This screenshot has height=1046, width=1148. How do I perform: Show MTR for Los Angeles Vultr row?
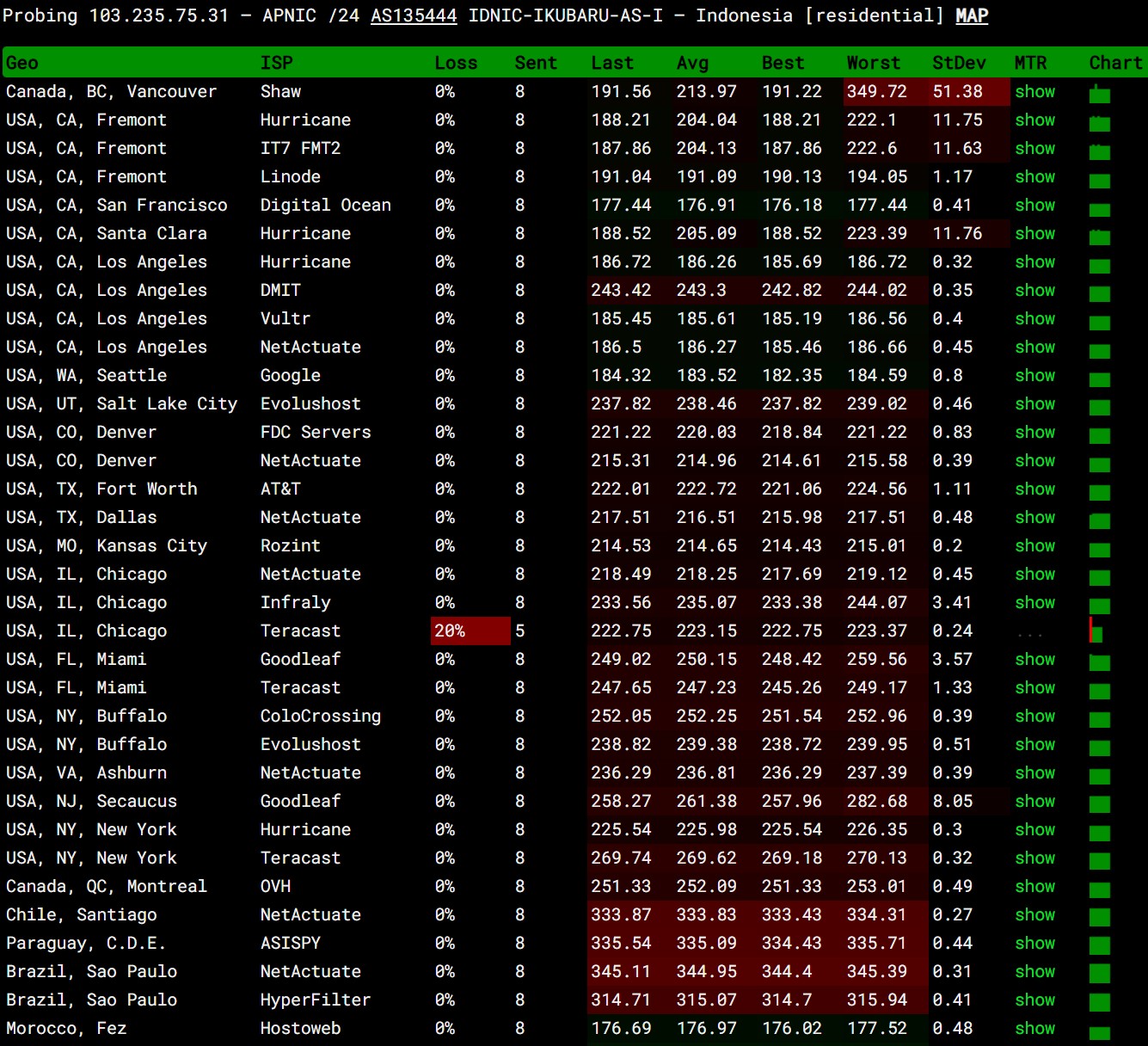tap(1034, 318)
